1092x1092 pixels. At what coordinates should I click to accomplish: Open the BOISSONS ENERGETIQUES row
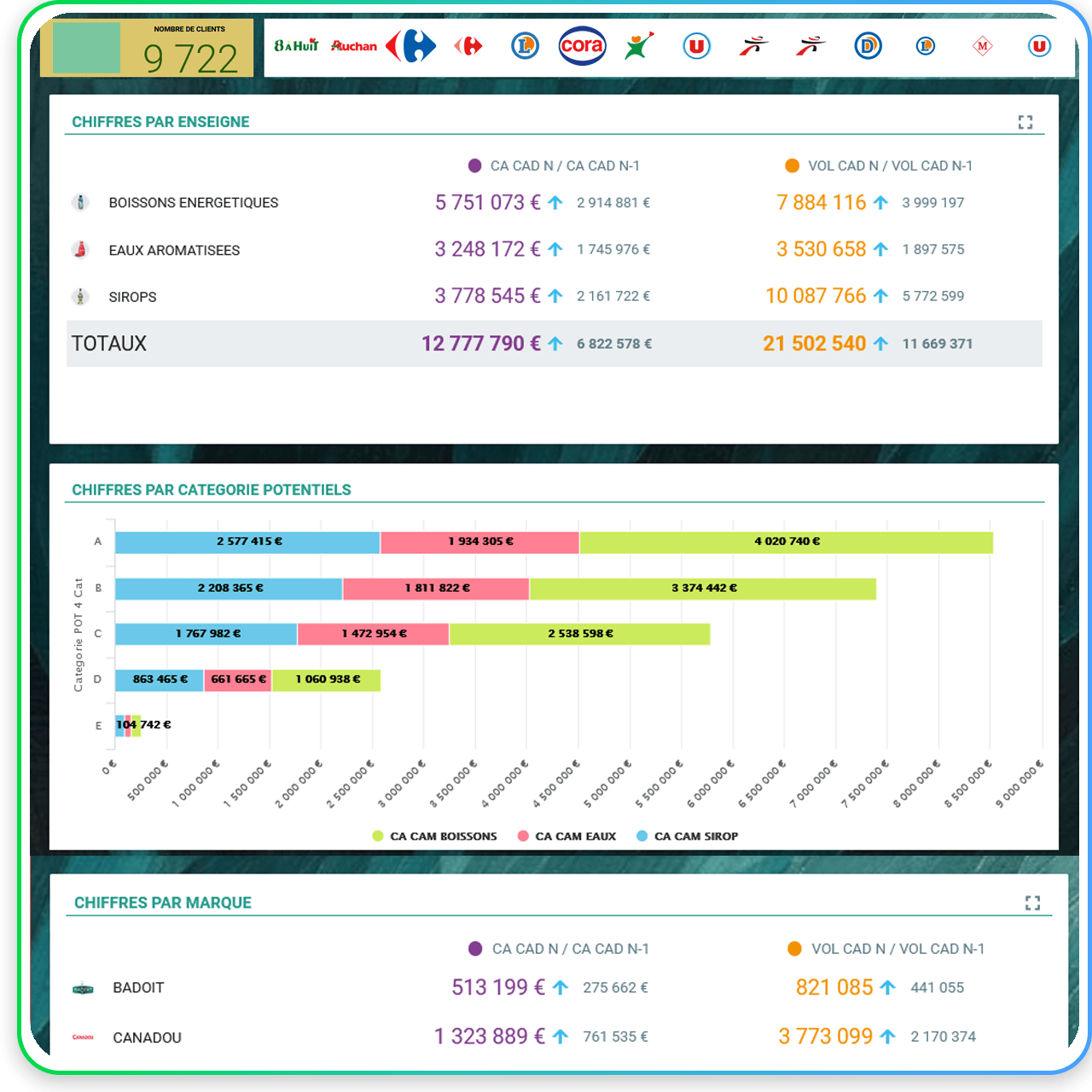(194, 203)
